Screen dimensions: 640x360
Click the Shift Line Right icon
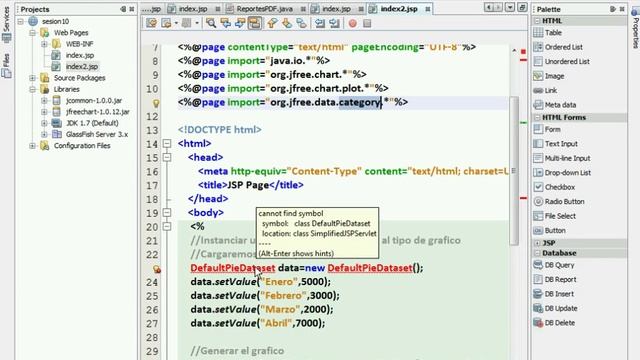point(334,23)
